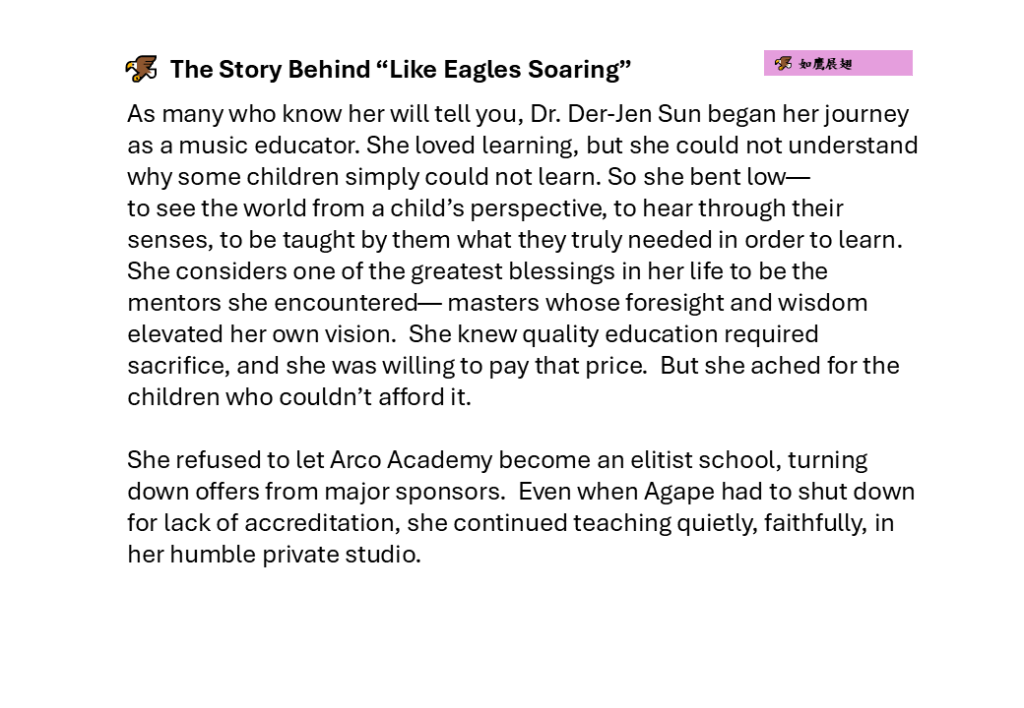The image size is (1024, 708).
Task: Click the eagle icon beside the slide title
Action: click(141, 69)
